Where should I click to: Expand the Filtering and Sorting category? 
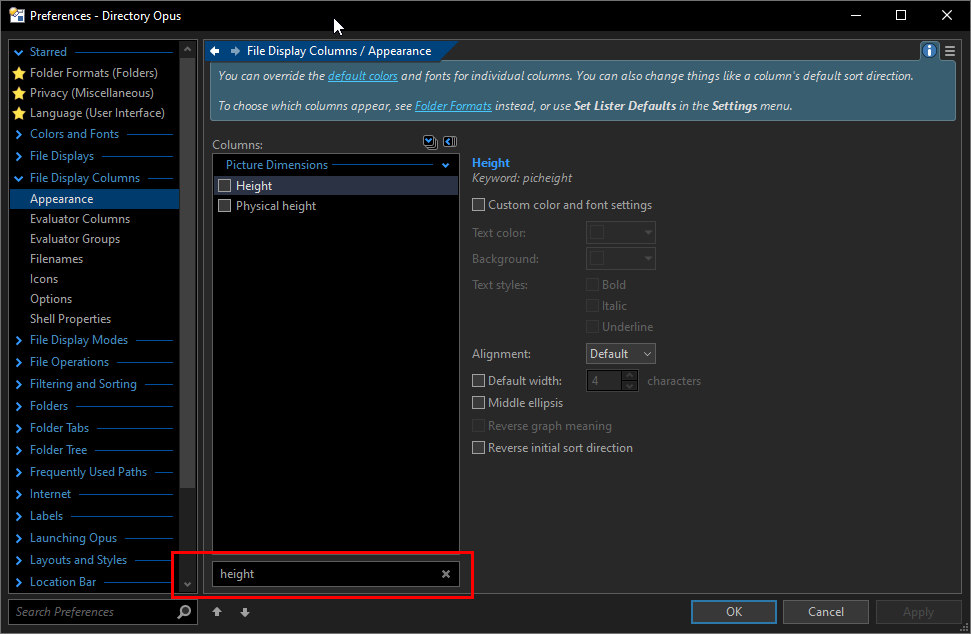click(x=19, y=384)
